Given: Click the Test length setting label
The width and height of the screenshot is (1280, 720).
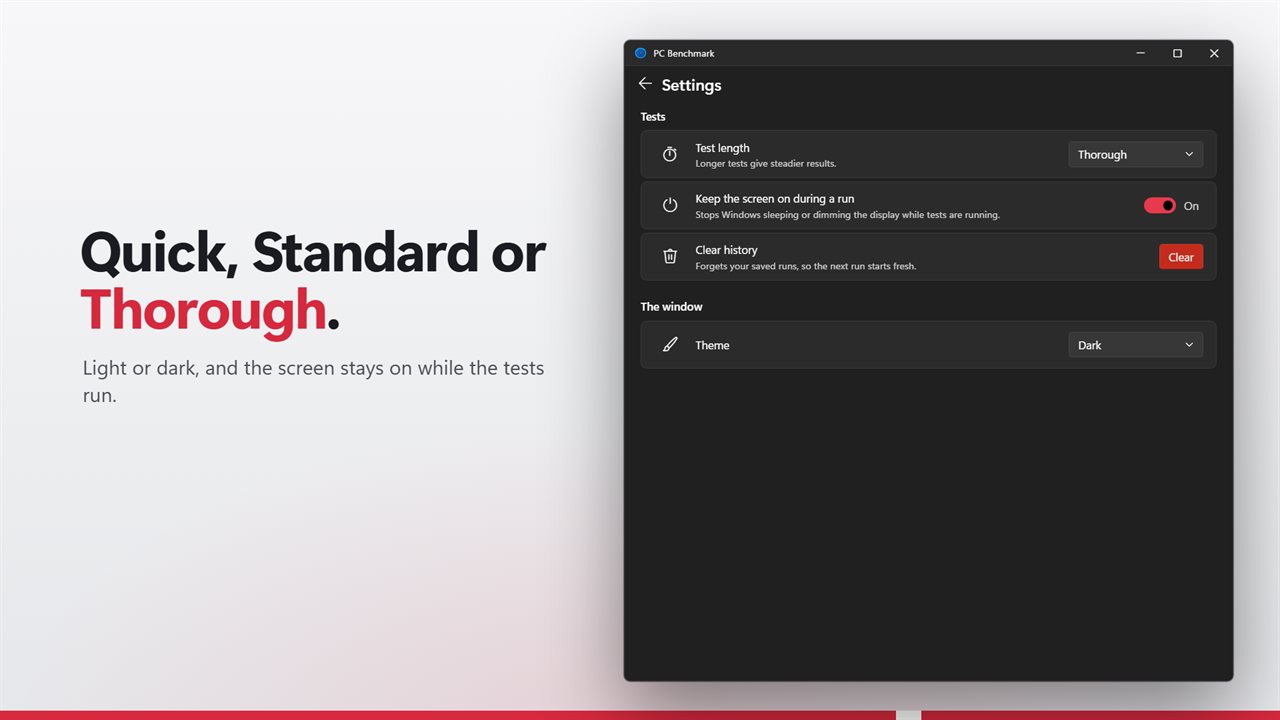Looking at the screenshot, I should click(x=722, y=148).
